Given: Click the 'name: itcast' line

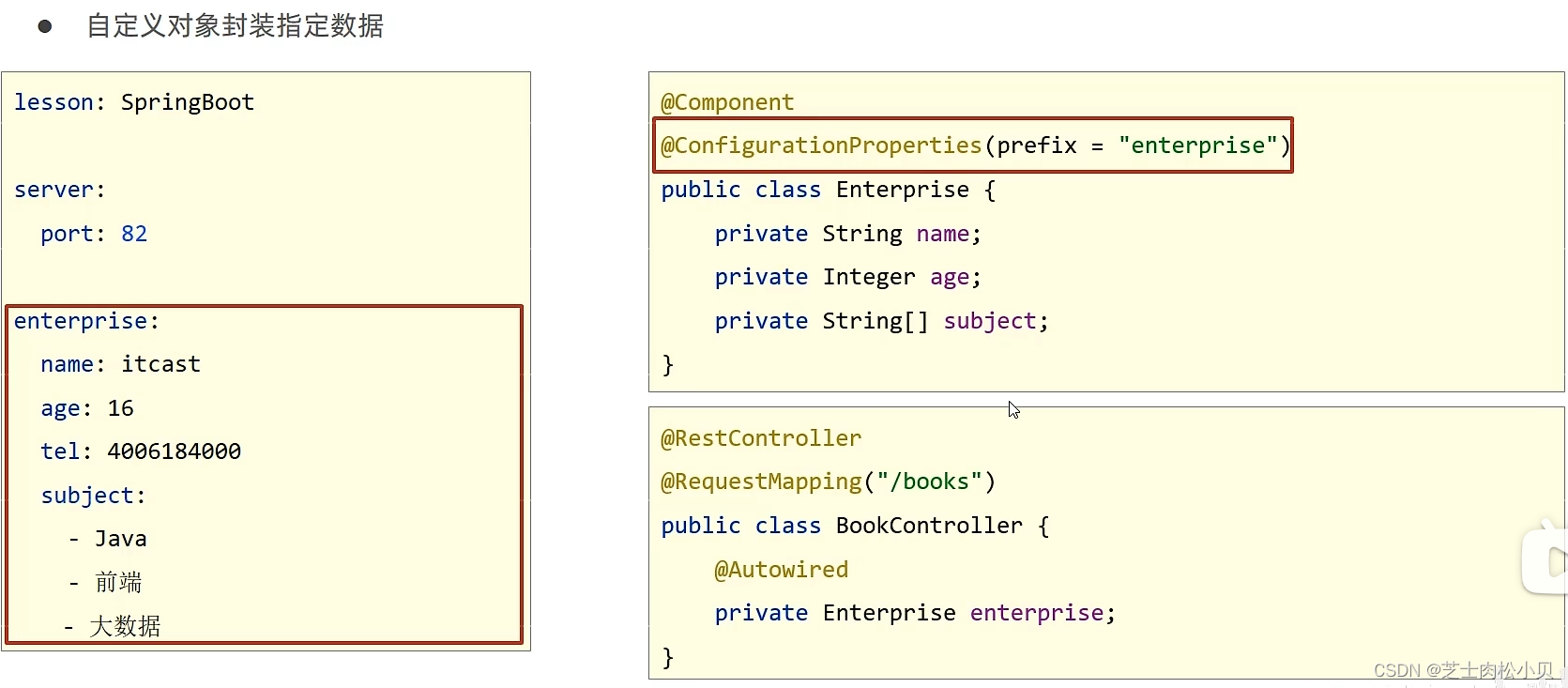Looking at the screenshot, I should click(120, 364).
